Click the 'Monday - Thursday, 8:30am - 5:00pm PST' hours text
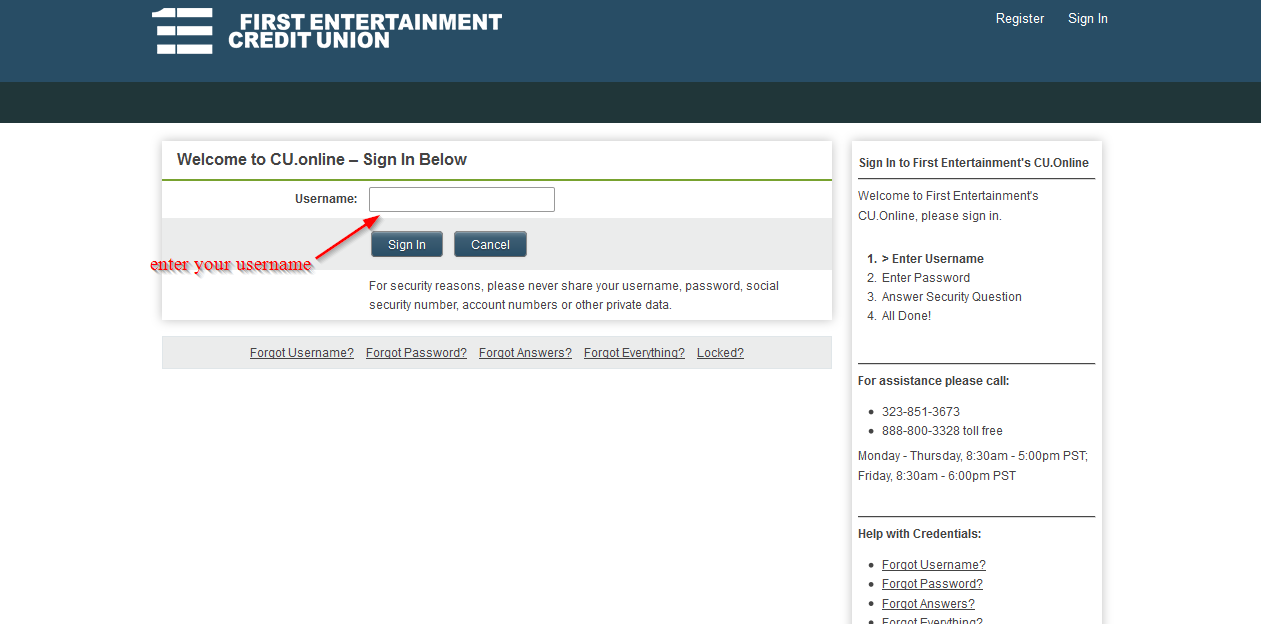Image resolution: width=1261 pixels, height=624 pixels. [973, 456]
